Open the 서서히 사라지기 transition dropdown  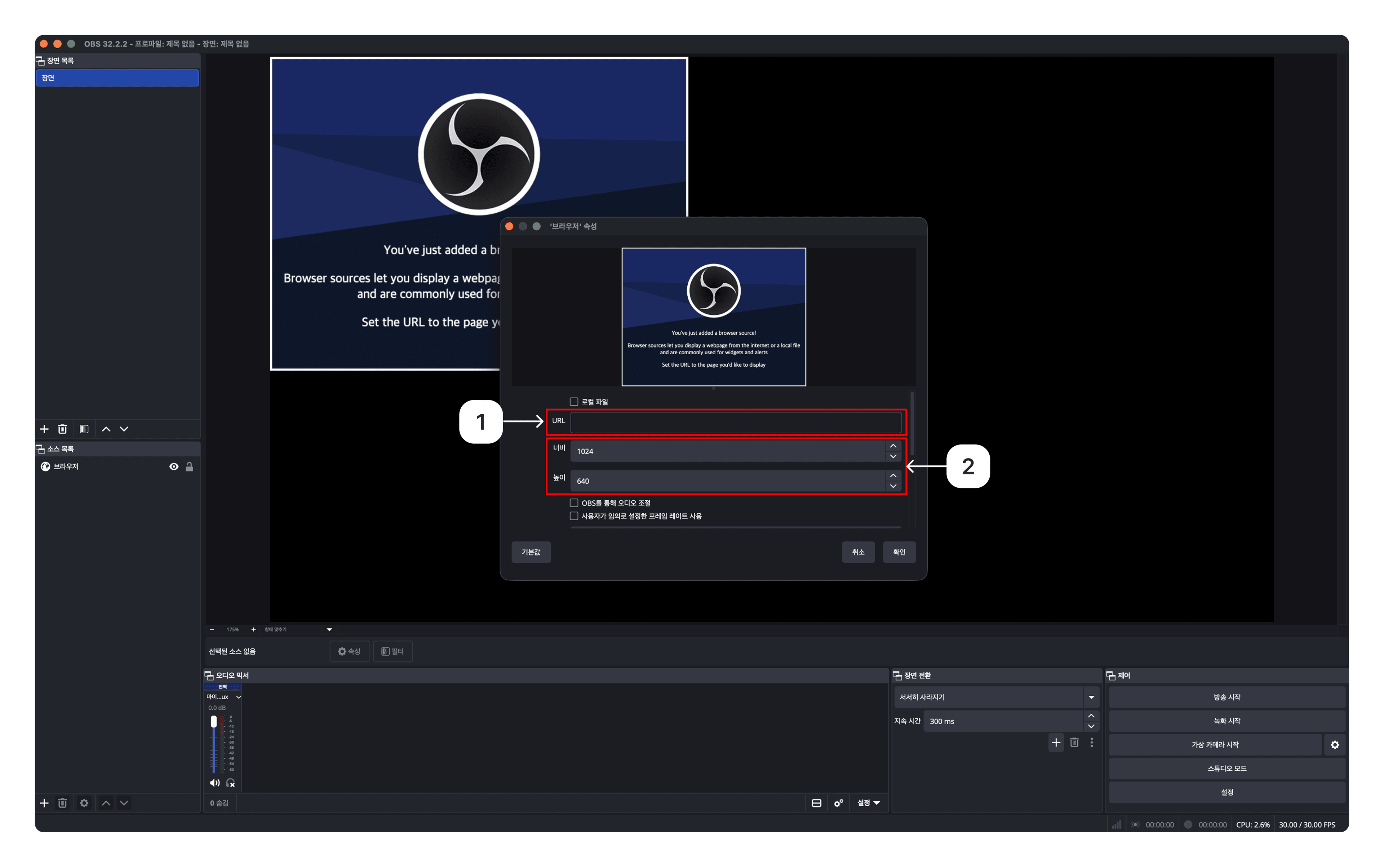coord(997,697)
